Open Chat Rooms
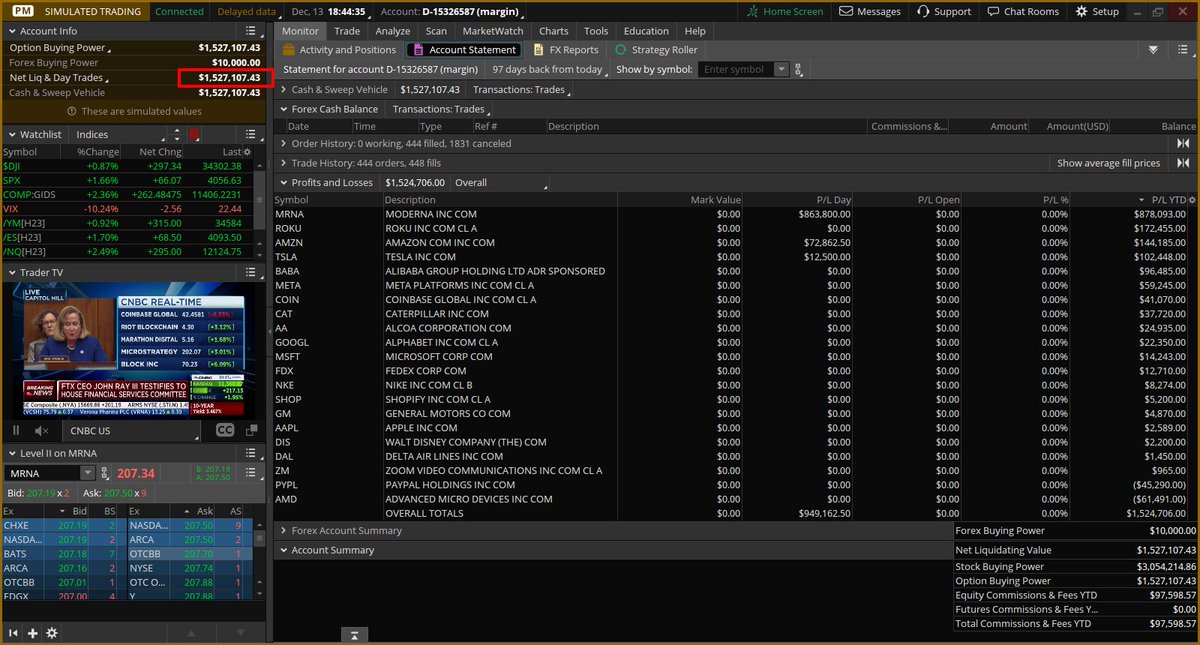Image resolution: width=1200 pixels, height=645 pixels. (1022, 11)
